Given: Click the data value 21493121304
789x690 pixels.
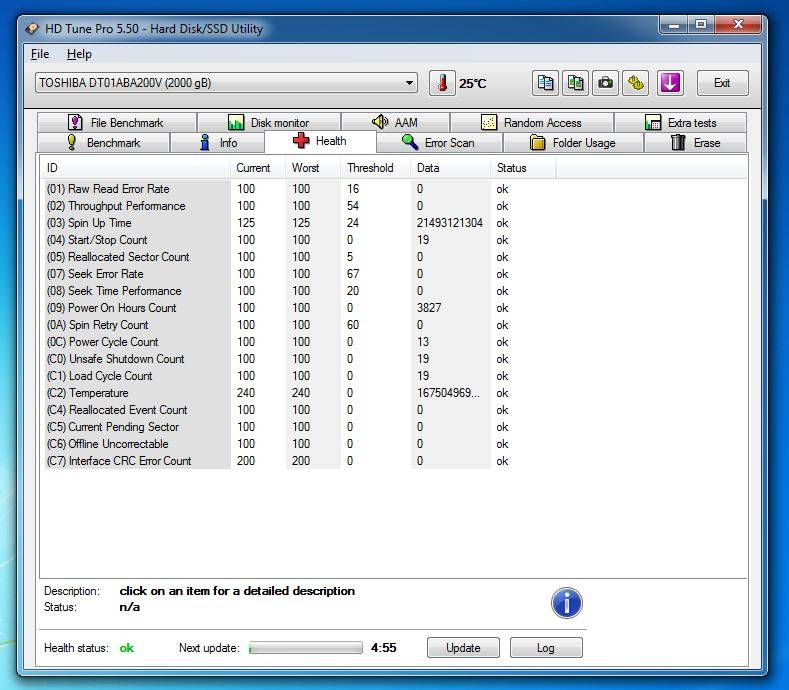Looking at the screenshot, I should coord(449,223).
